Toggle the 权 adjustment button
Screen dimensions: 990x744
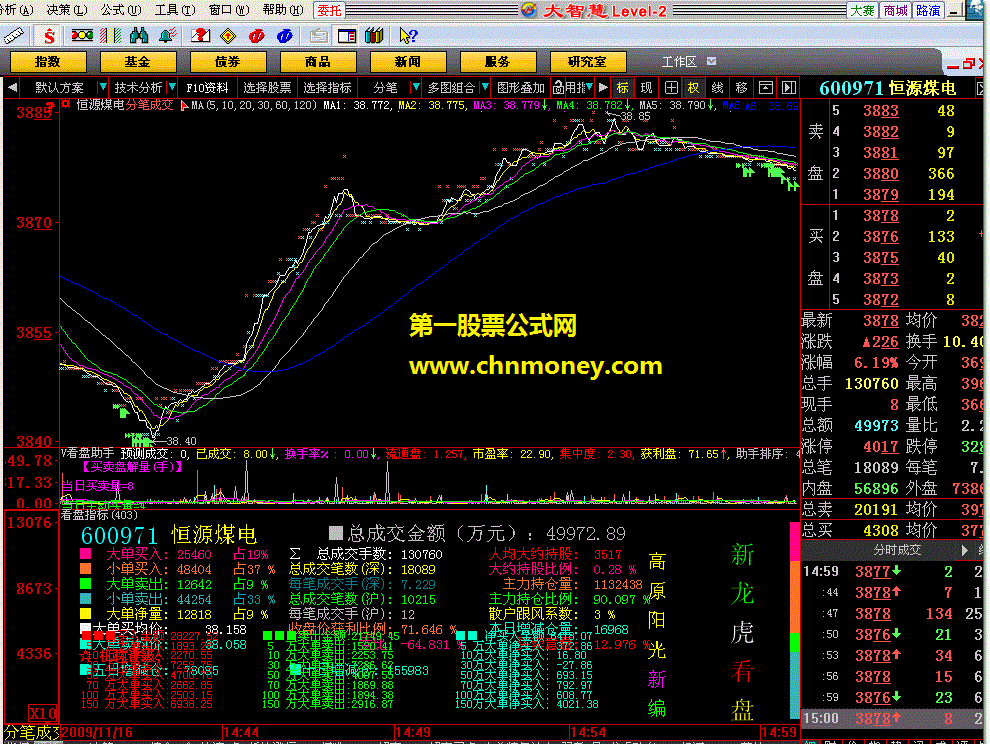pos(693,88)
